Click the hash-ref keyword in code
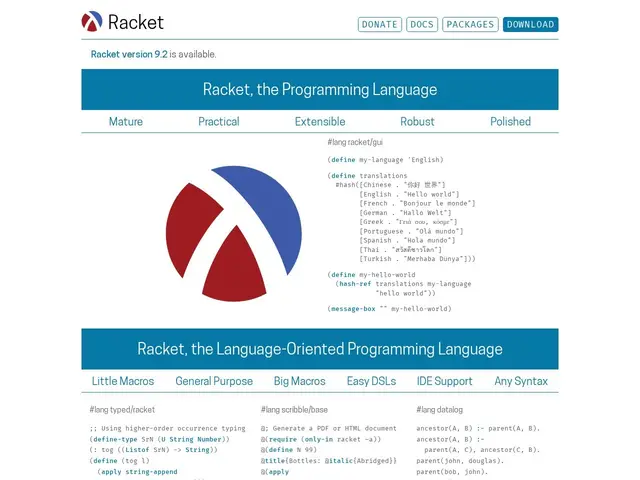The width and height of the screenshot is (640, 480). point(355,284)
